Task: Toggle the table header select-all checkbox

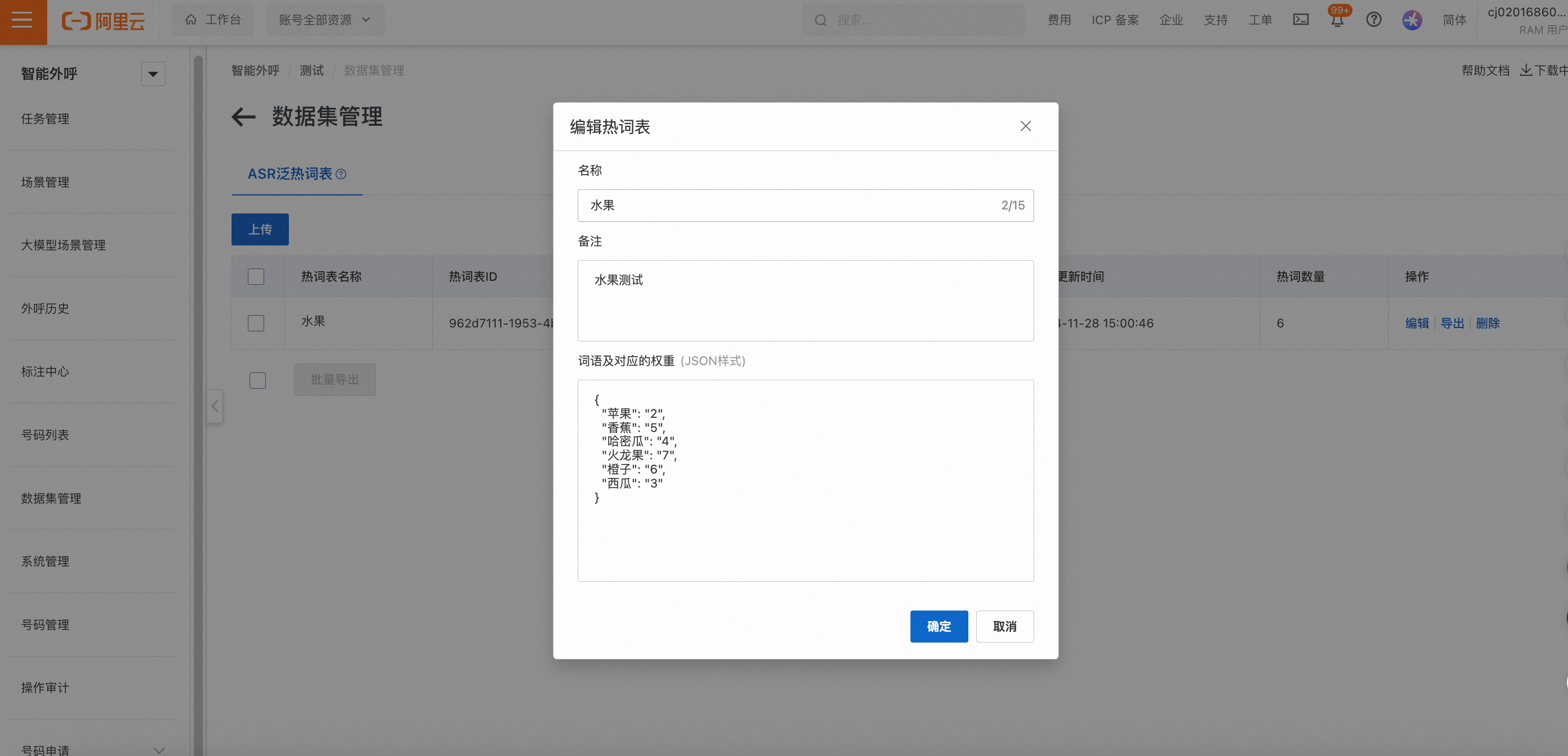Action: coord(256,277)
